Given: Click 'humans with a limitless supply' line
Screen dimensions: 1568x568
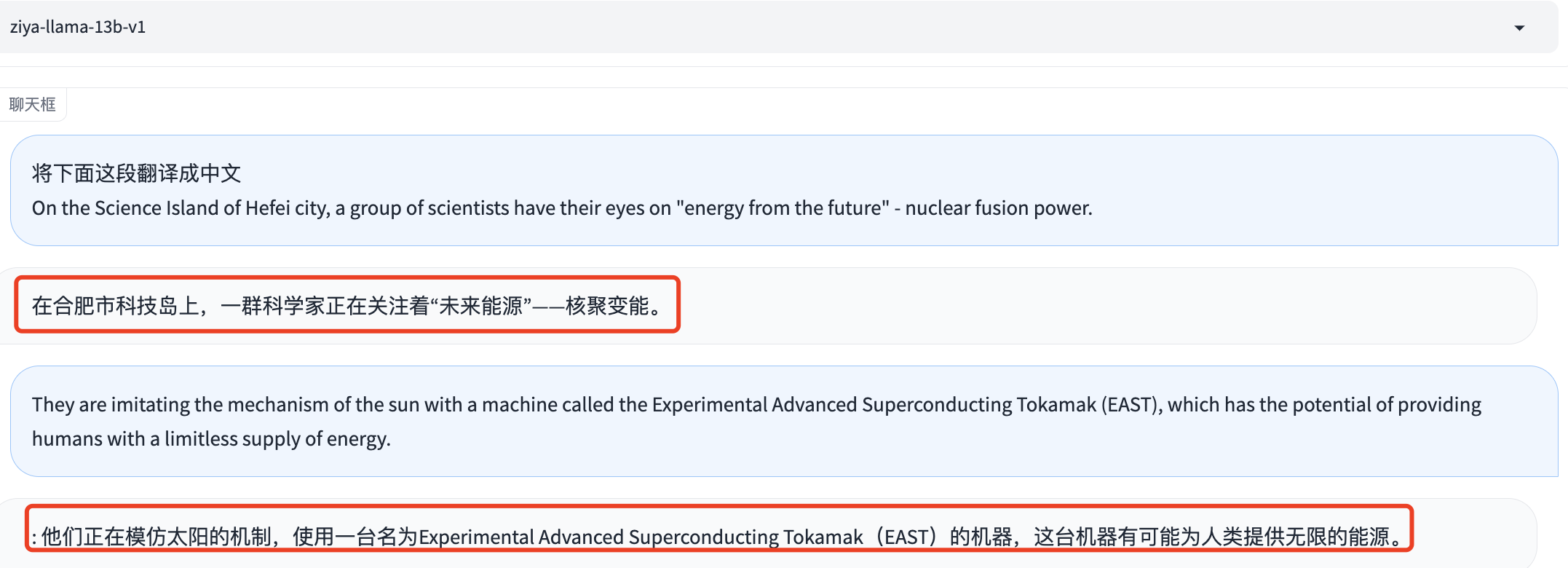Looking at the screenshot, I should [212, 439].
